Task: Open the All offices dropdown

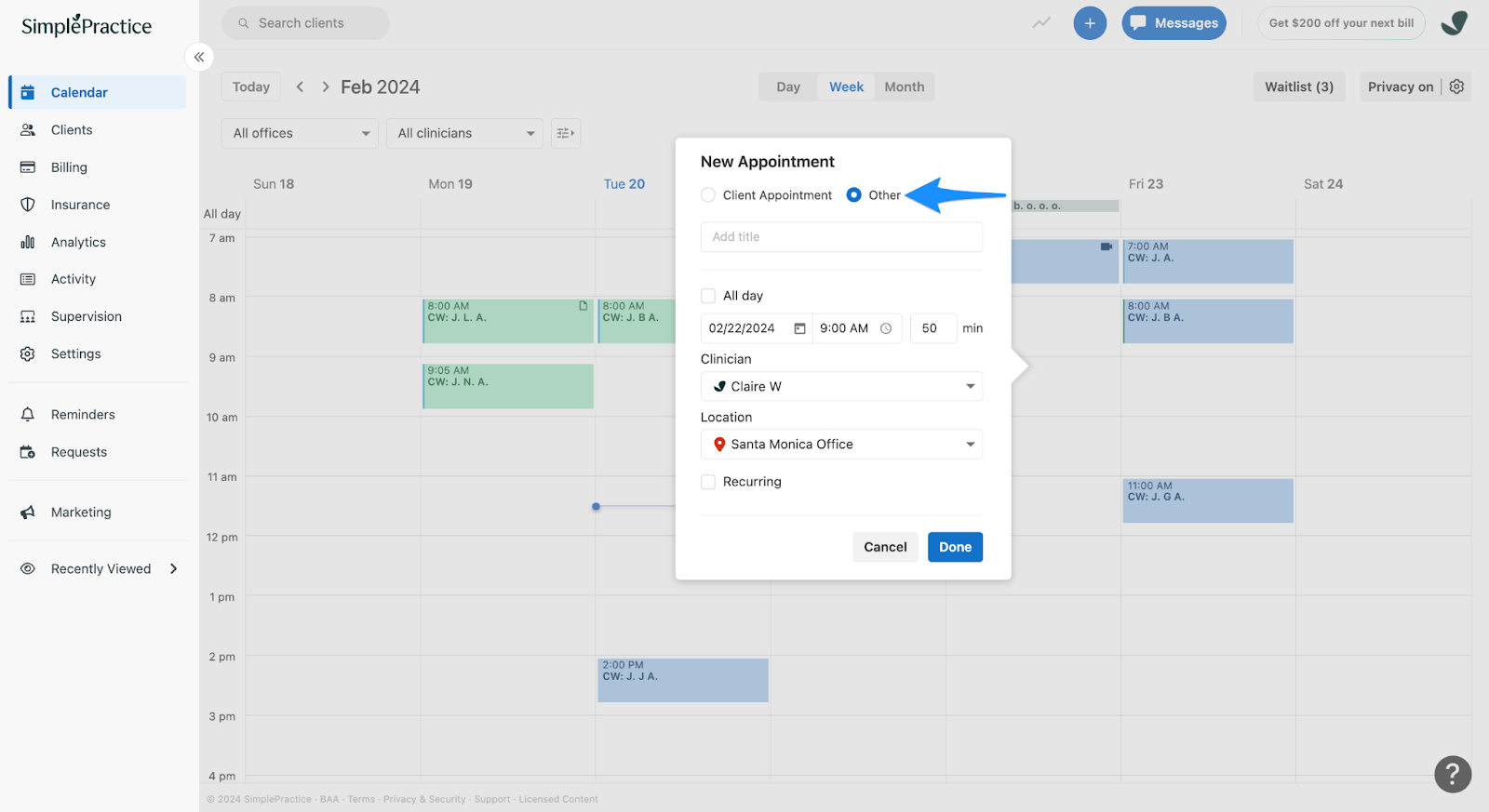Action: point(299,133)
